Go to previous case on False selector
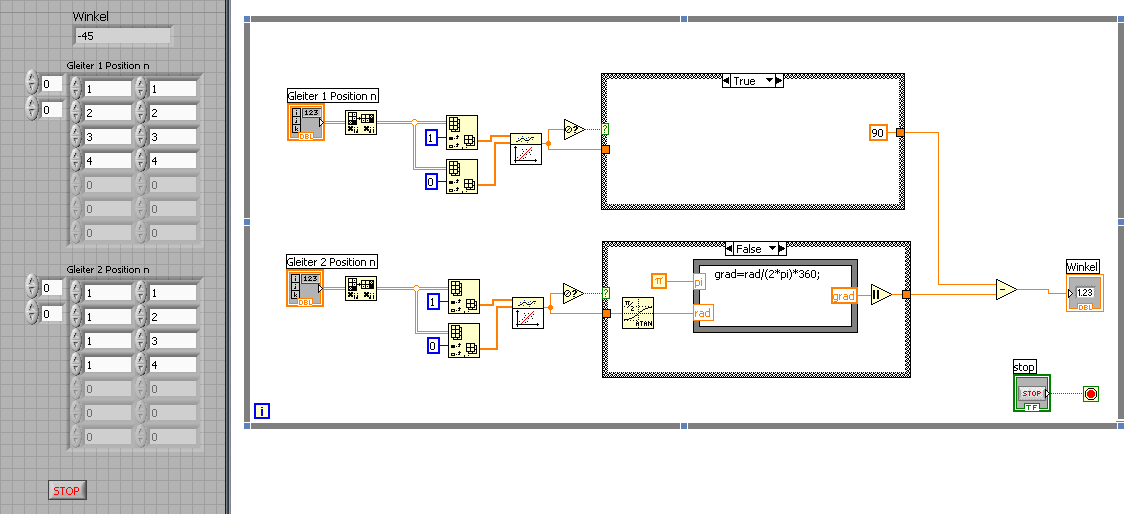 729,248
